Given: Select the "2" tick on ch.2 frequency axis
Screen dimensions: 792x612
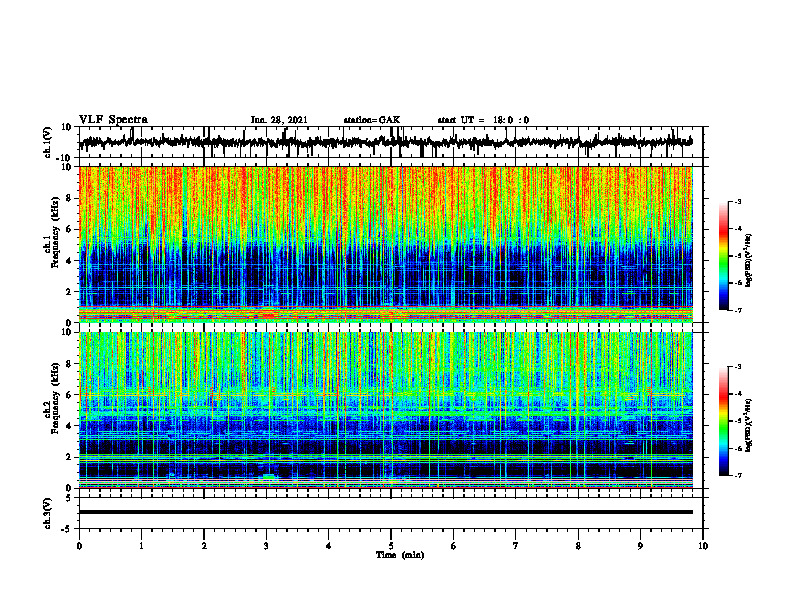Looking at the screenshot, I should coord(70,457).
